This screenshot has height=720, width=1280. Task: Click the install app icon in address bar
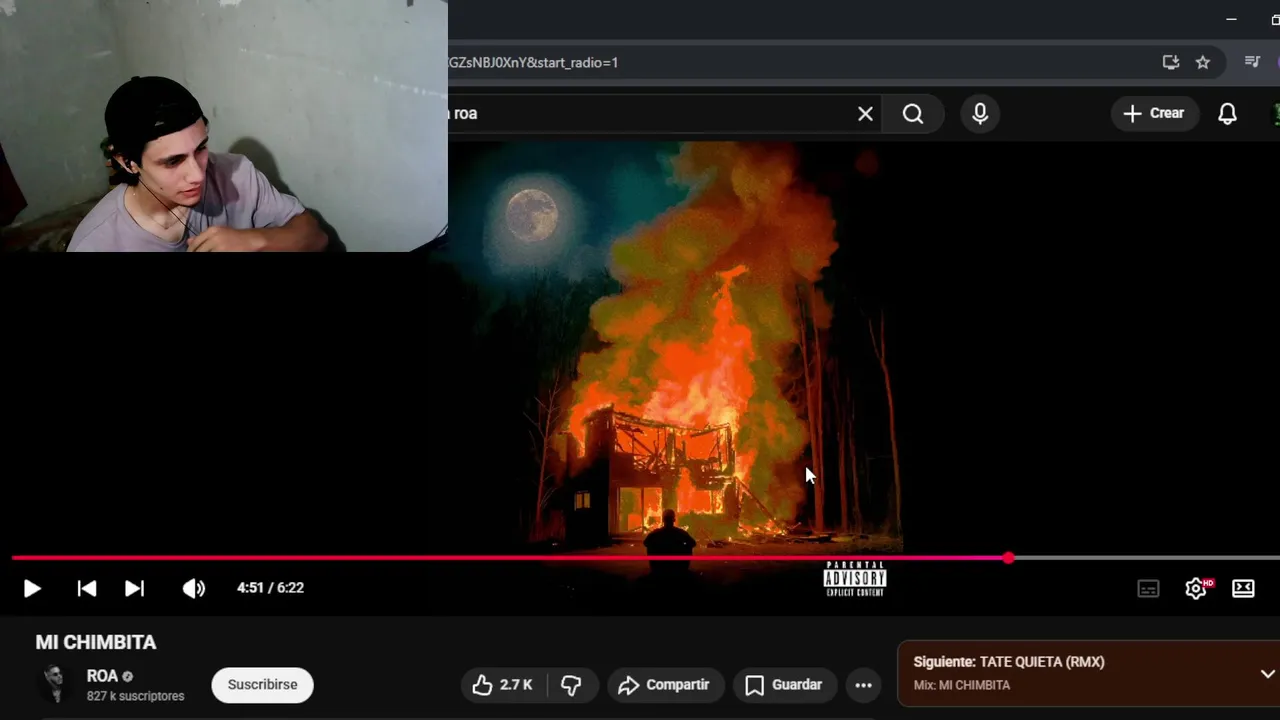[x=1171, y=62]
